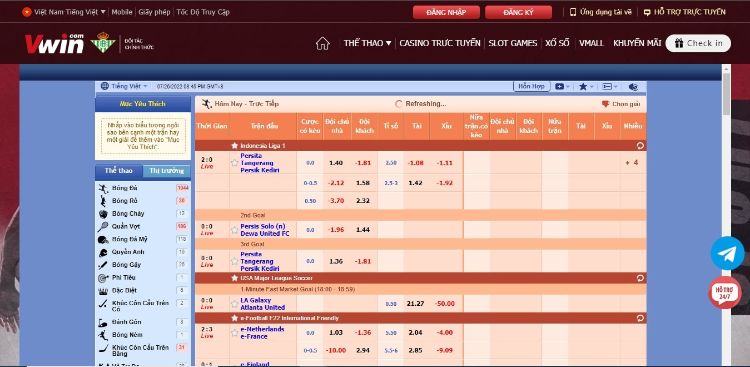Screen dimensions: 750x367
Task: Open SLOT GAMES menu
Action: point(513,43)
